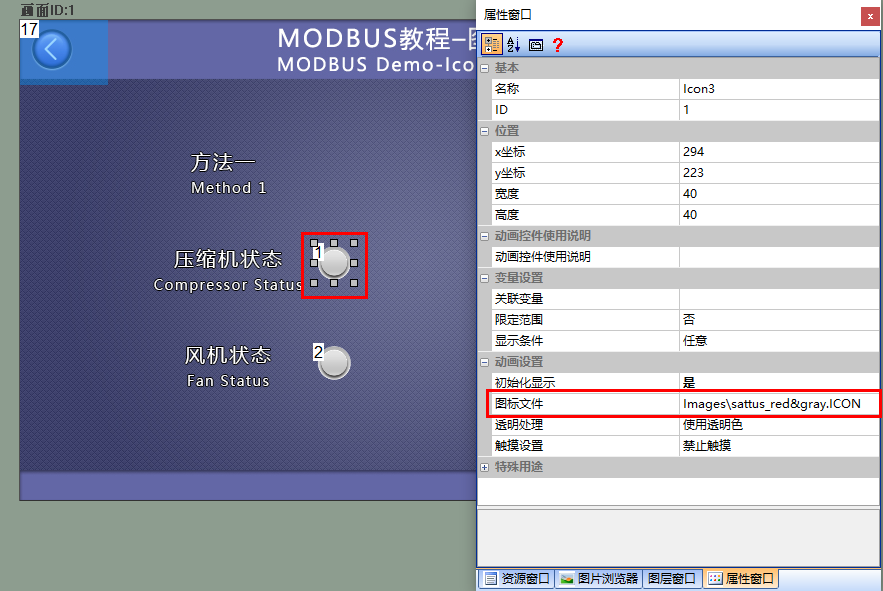Collapse the 基本 section

(484, 68)
